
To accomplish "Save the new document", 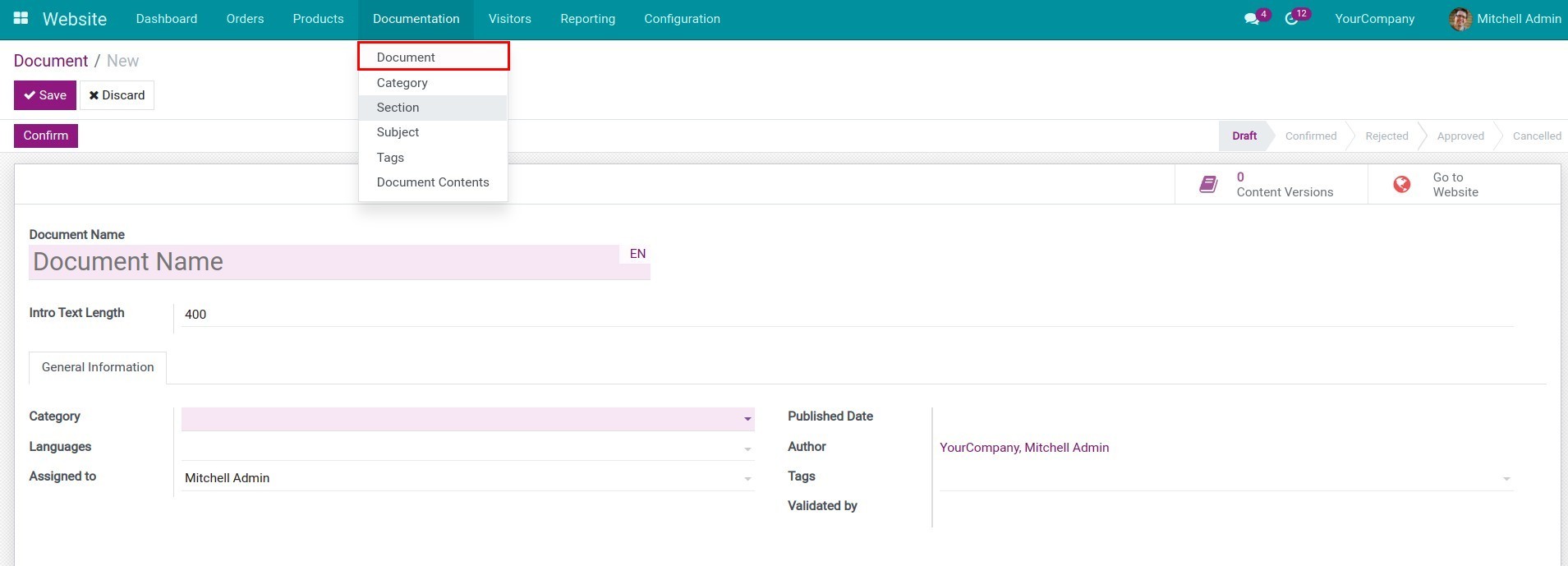I will click(45, 95).
